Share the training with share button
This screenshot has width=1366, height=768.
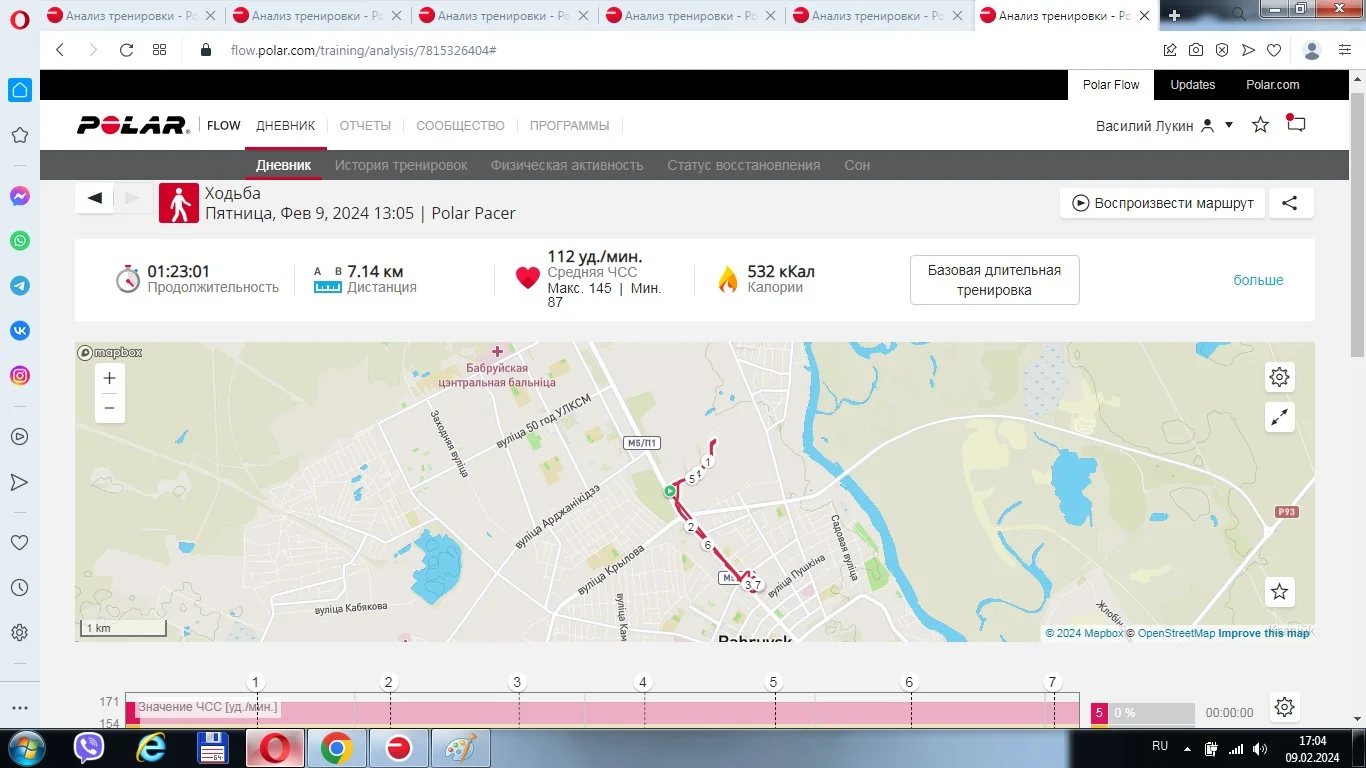(x=1291, y=203)
